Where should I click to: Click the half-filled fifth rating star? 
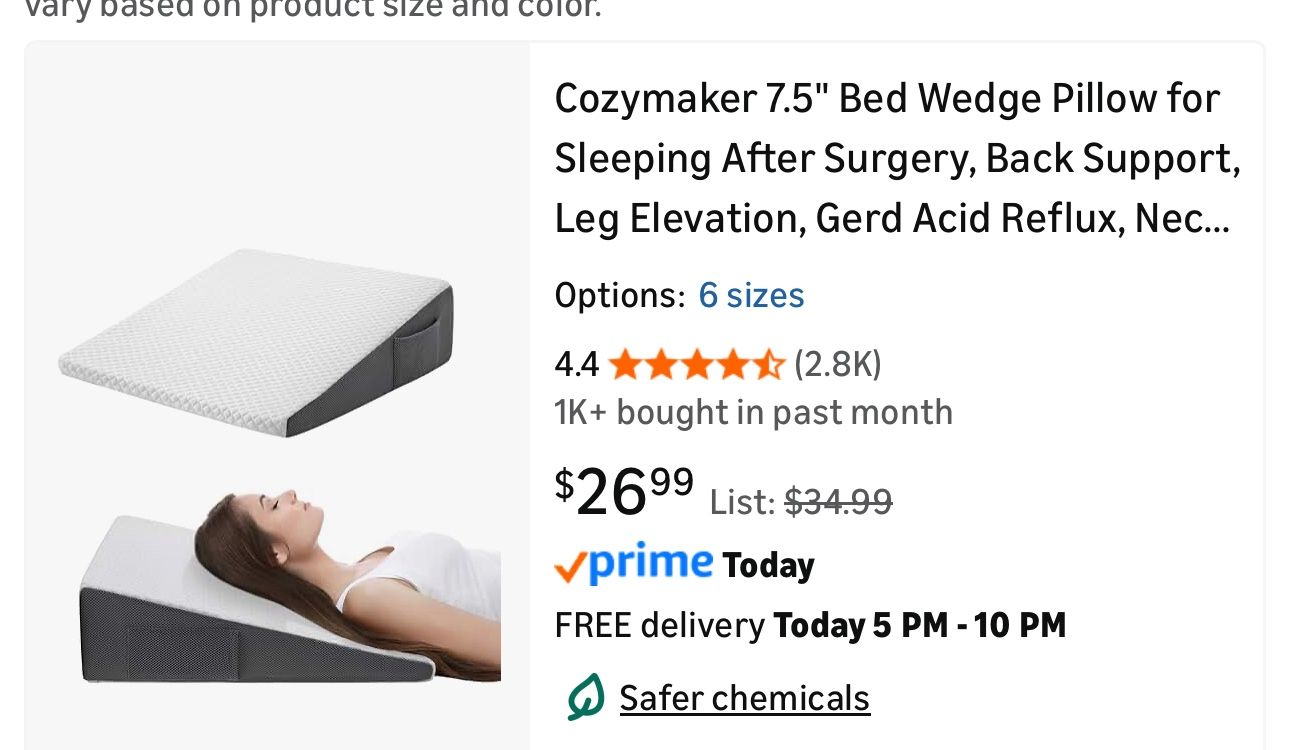click(x=770, y=365)
